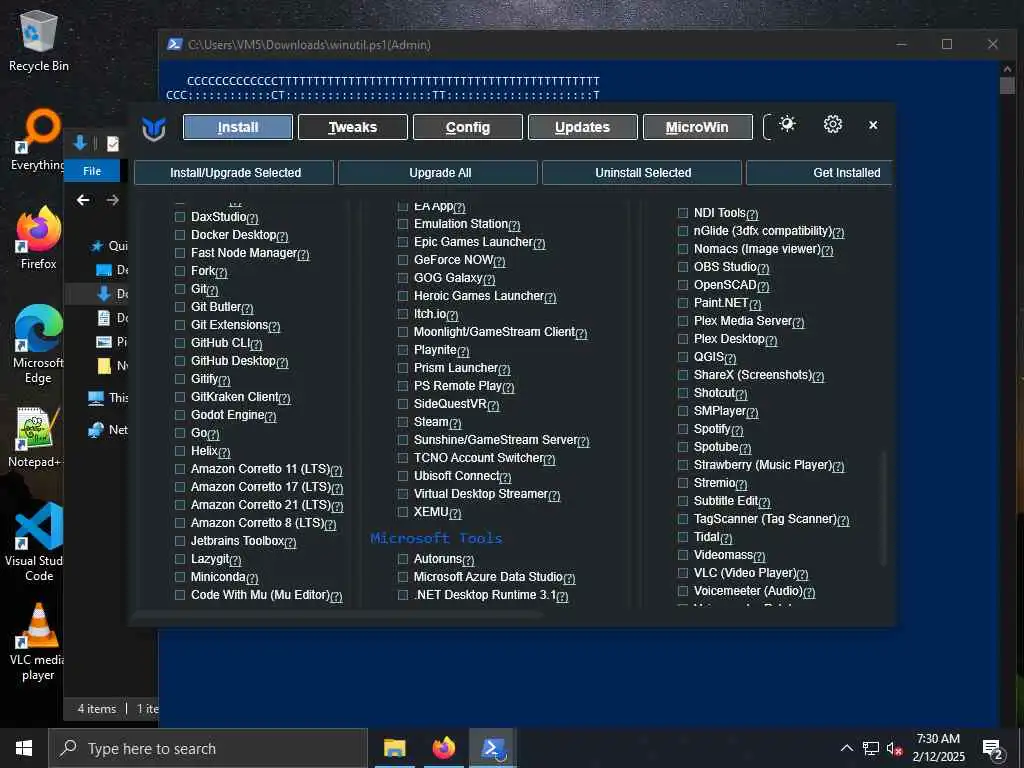Open File Explorer from the taskbar
The height and width of the screenshot is (768, 1024).
(x=394, y=748)
